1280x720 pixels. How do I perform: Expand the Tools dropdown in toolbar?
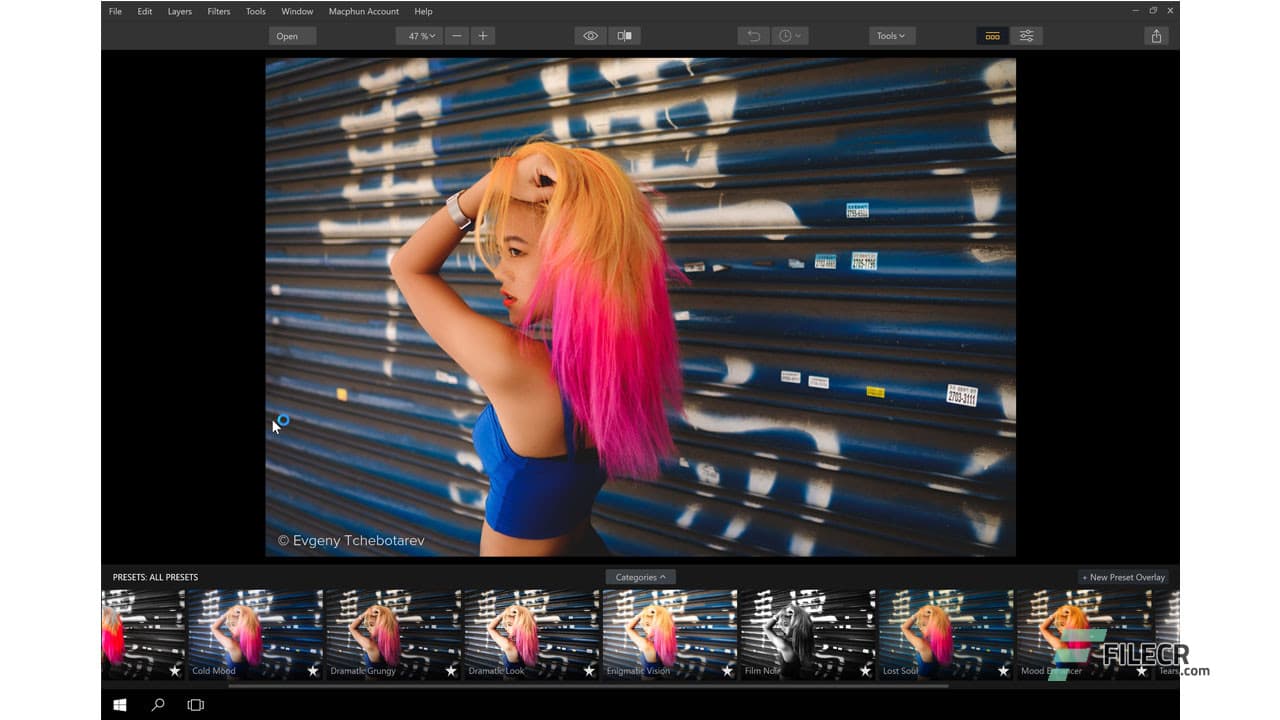pos(890,35)
